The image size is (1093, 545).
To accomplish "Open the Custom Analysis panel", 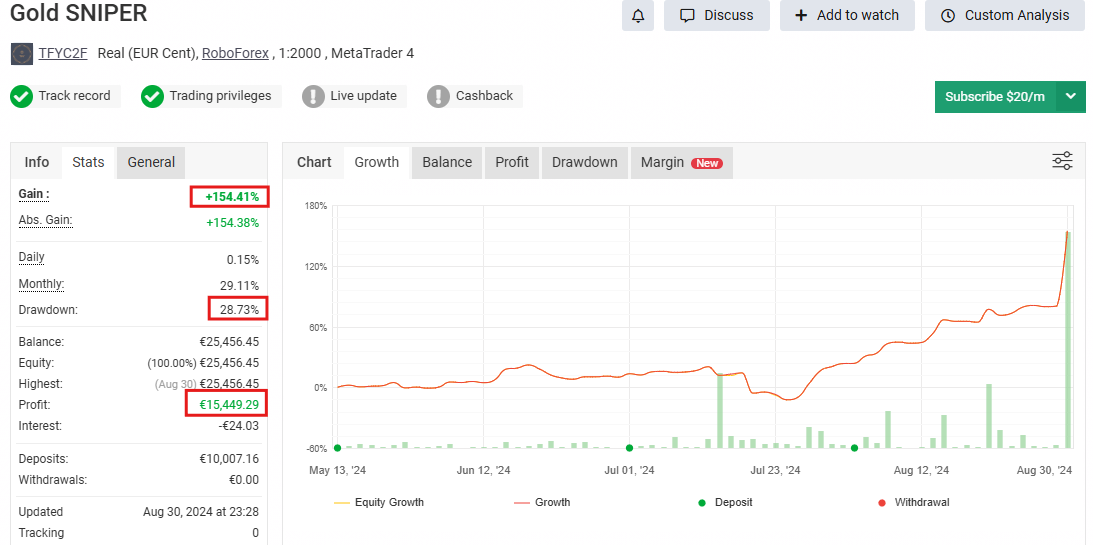I will [x=1004, y=15].
